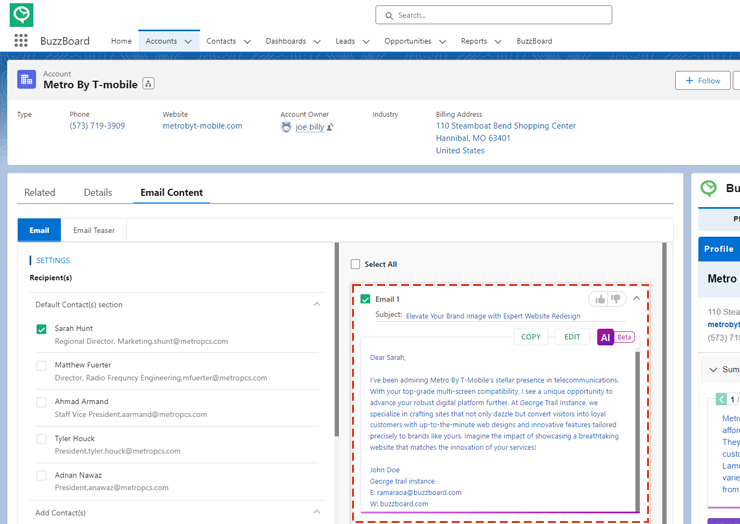Image resolution: width=740 pixels, height=524 pixels.
Task: Open metrobyt-mobile.com website link
Action: (202, 126)
